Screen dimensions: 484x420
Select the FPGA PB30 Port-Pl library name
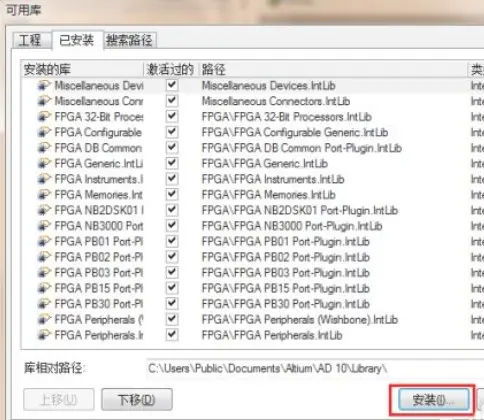99,304
